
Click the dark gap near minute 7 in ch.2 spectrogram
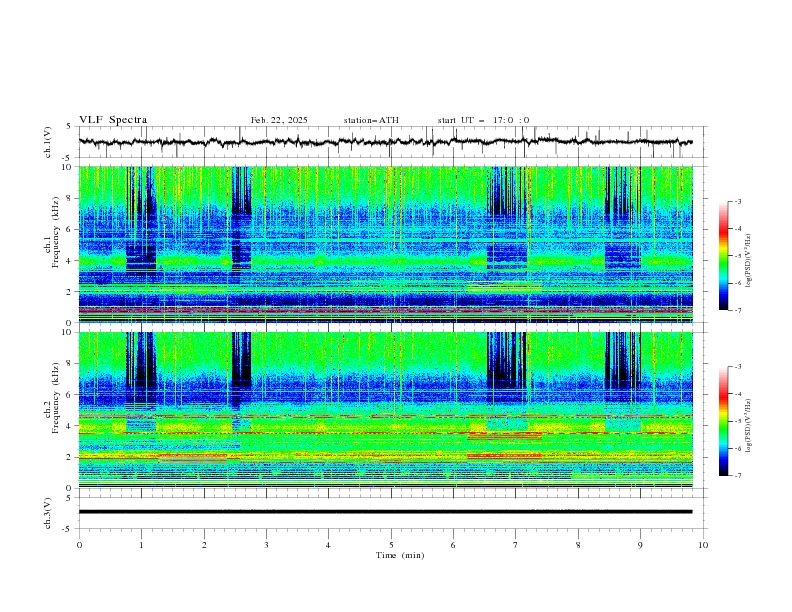click(506, 361)
